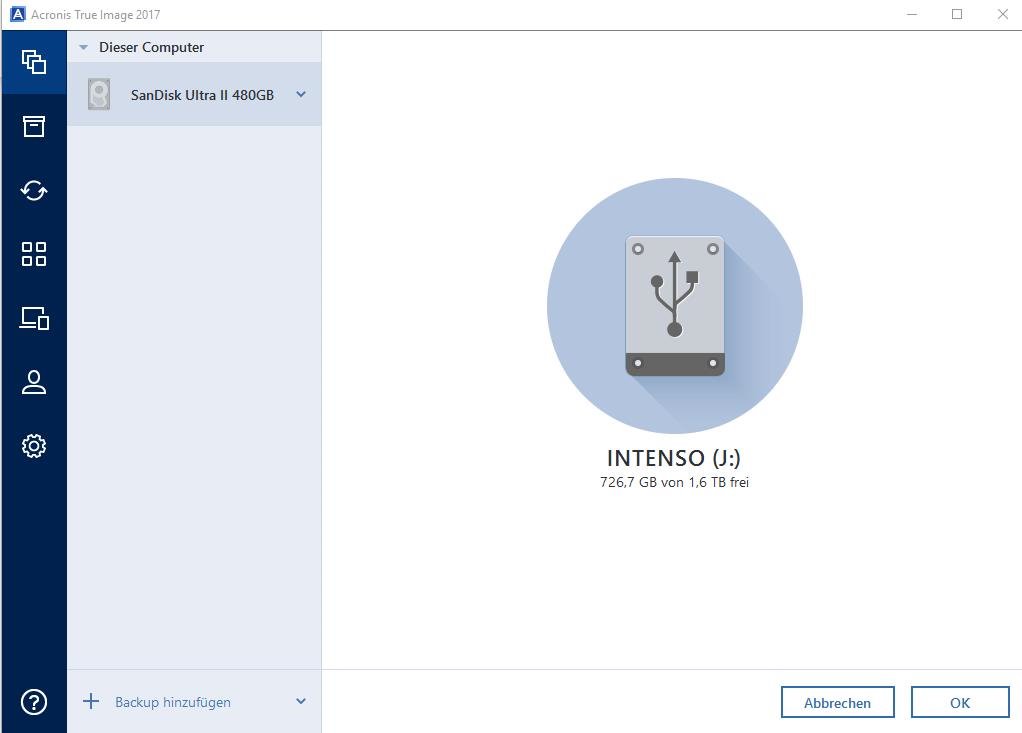1022x733 pixels.
Task: Click Backup hinzufügen label
Action: (x=173, y=702)
